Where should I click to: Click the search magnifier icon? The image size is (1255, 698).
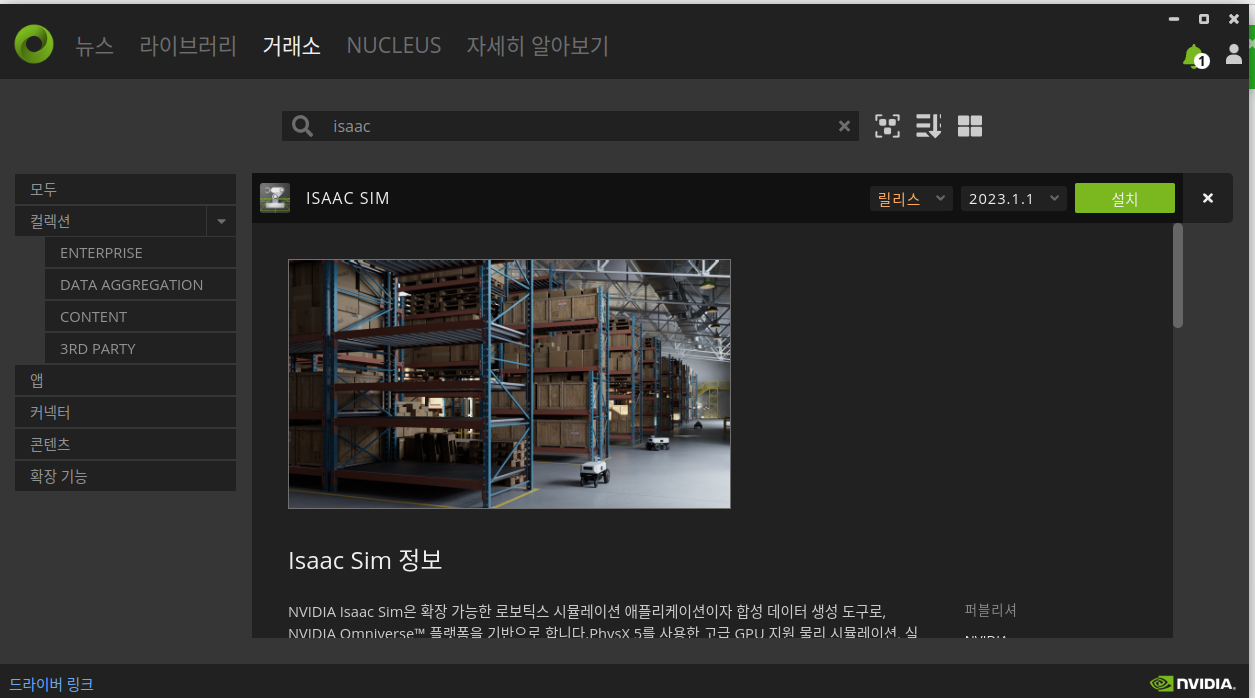(302, 126)
